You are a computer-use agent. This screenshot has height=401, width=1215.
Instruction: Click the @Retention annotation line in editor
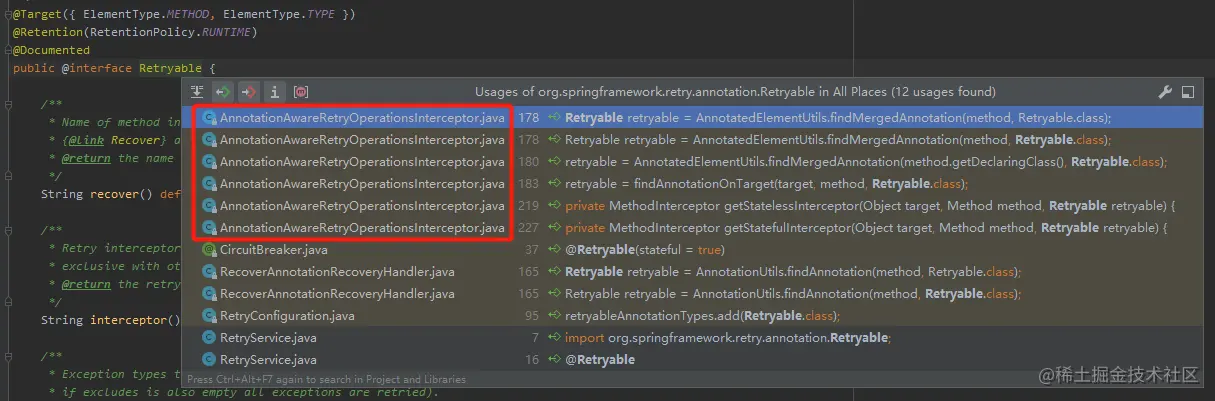pyautogui.click(x=135, y=32)
